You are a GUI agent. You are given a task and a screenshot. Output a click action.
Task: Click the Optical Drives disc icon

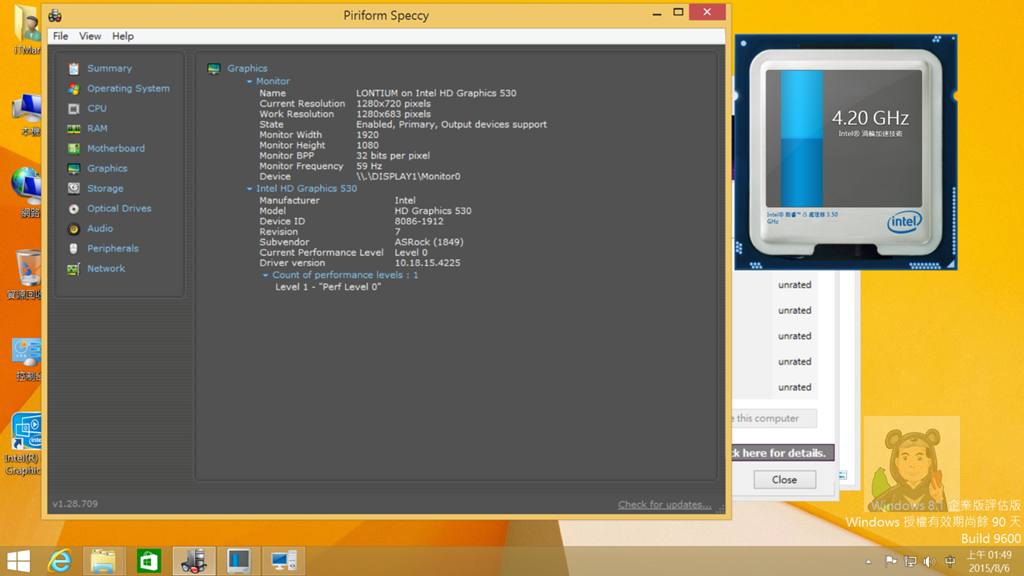coord(74,209)
